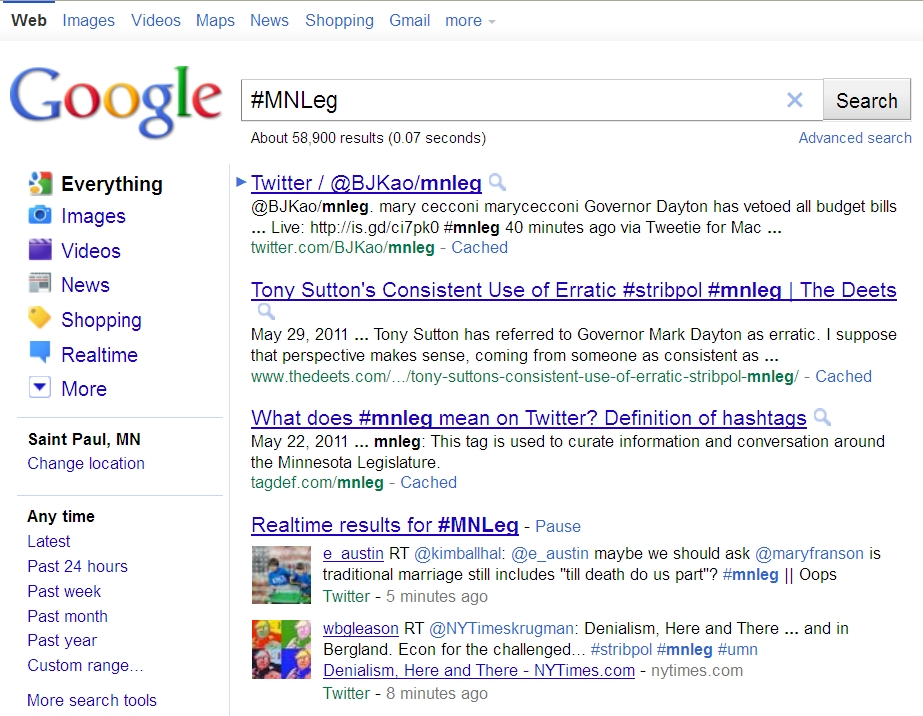Click the #umn hashtag link
This screenshot has width=923, height=716.
[738, 649]
